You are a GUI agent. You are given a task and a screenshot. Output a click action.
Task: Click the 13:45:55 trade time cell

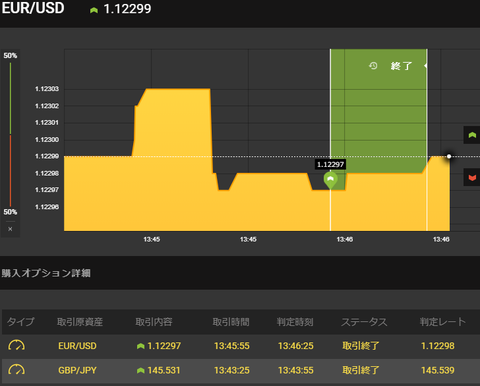(x=232, y=346)
